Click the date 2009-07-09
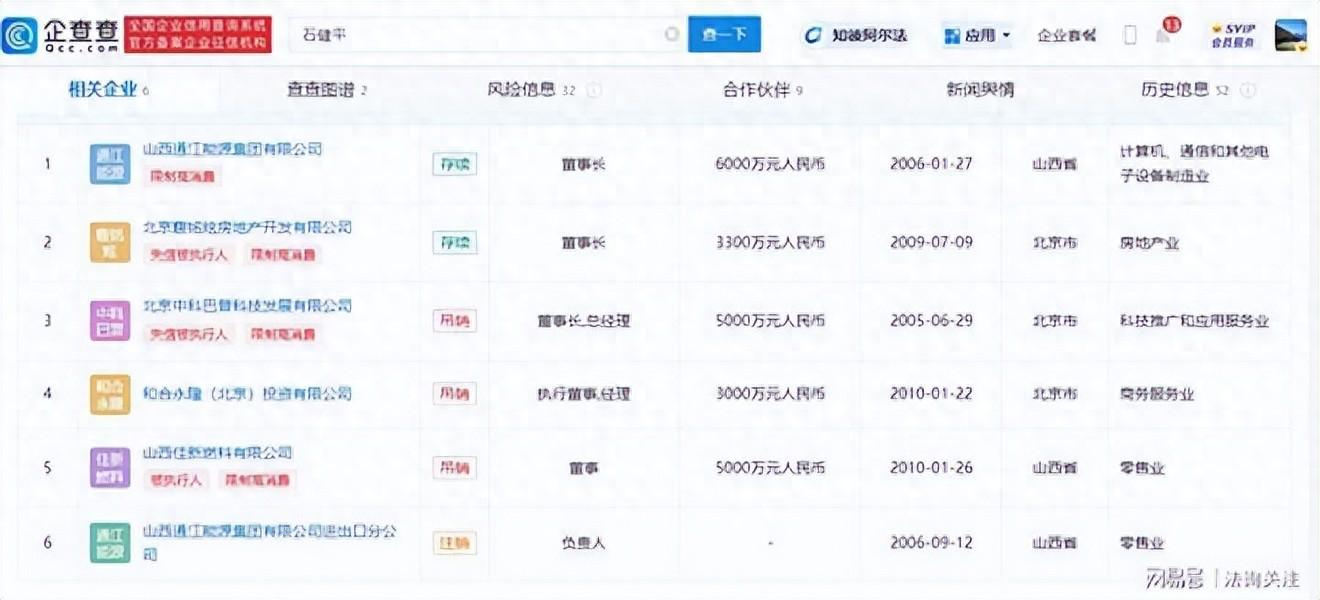The width and height of the screenshot is (1320, 600). point(931,243)
